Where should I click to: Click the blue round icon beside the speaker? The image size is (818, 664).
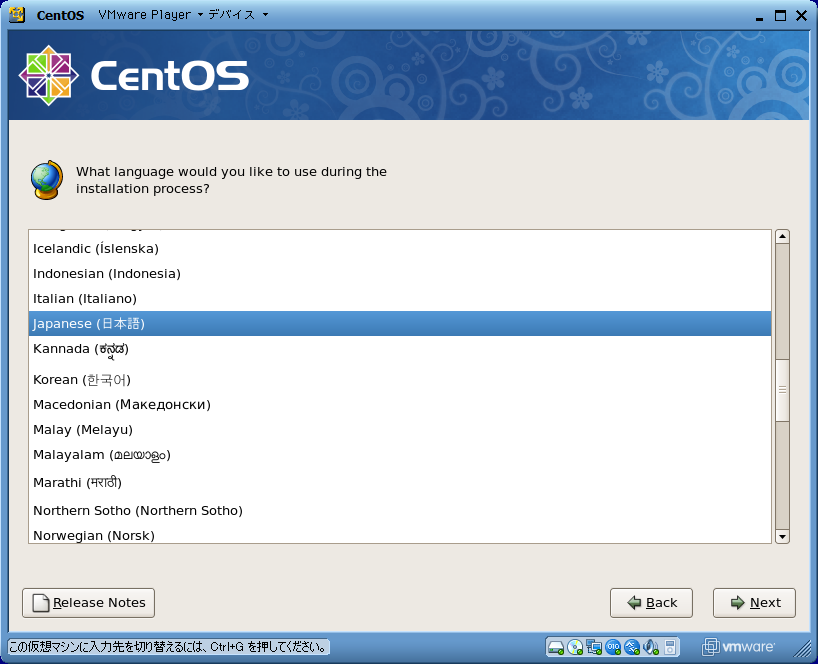pos(632,648)
